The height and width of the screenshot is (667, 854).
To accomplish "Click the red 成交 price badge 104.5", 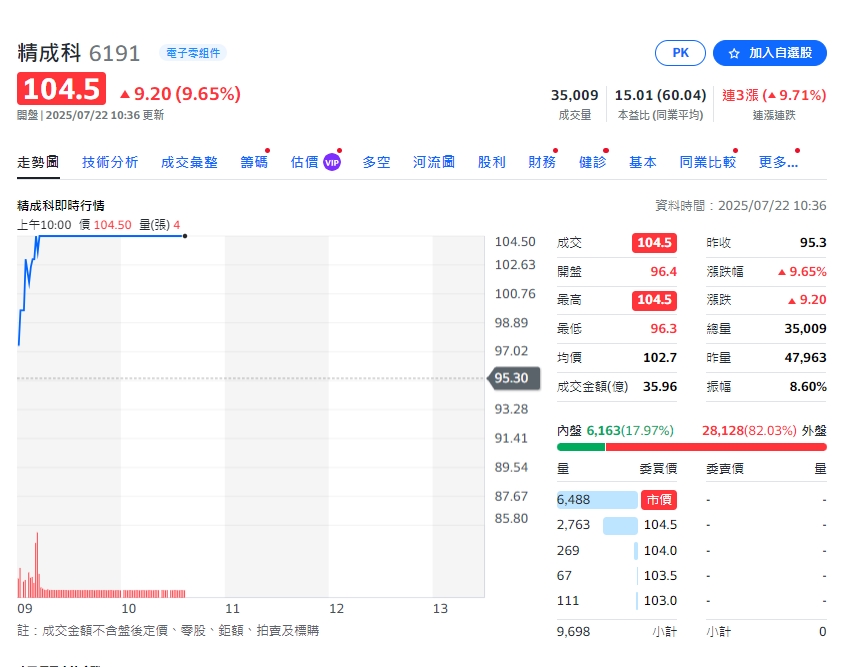I will (654, 242).
